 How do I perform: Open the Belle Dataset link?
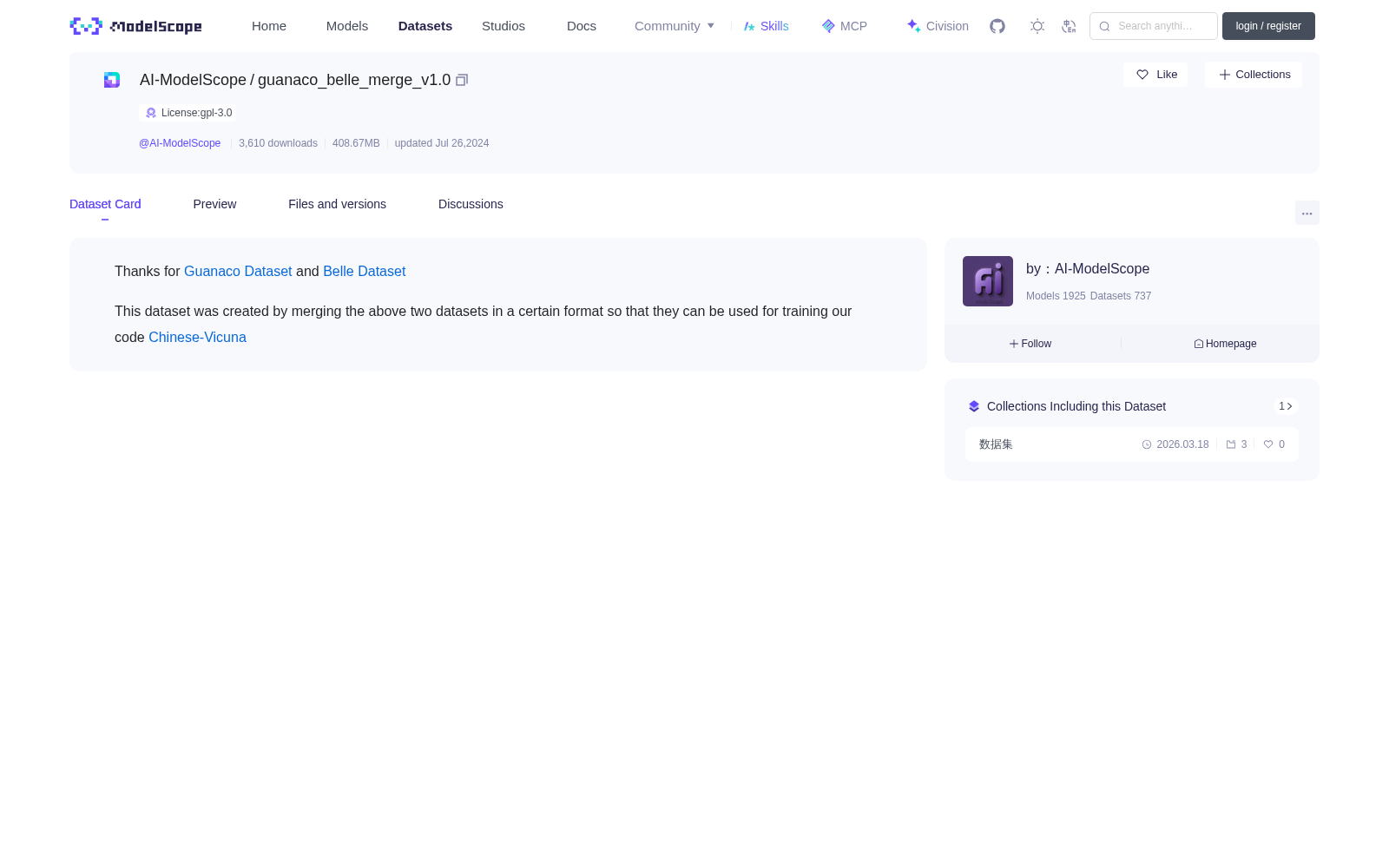[x=364, y=272]
